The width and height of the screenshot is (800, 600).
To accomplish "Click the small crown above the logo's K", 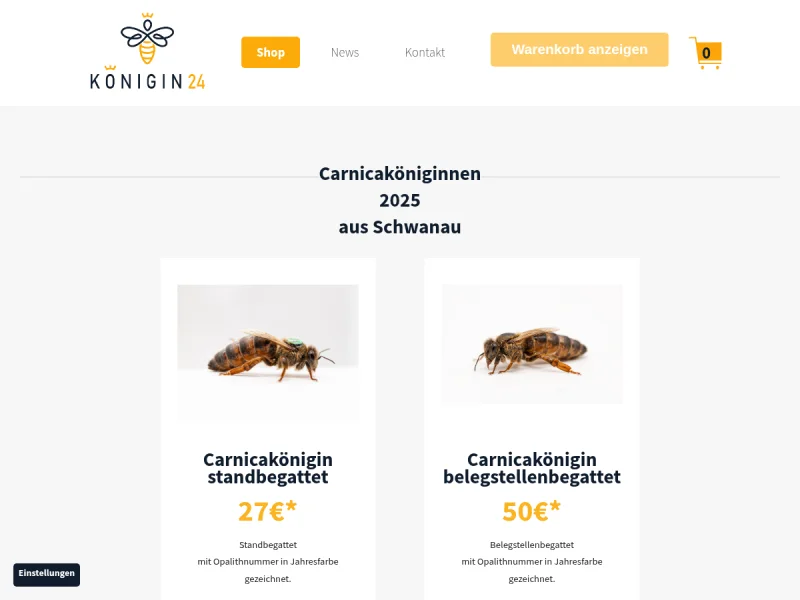I will (x=110, y=67).
